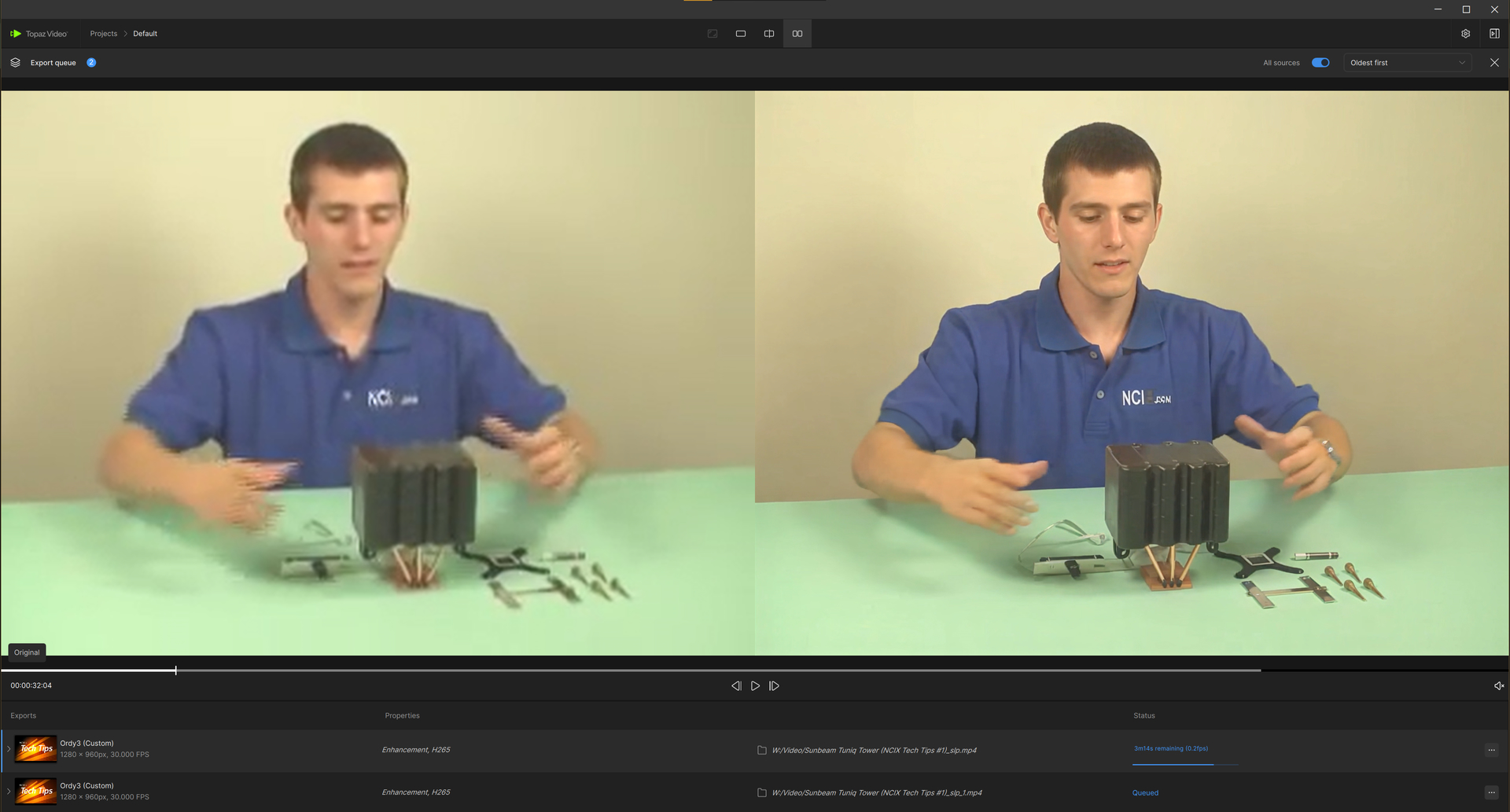Click the timeline playhead marker

[175, 671]
